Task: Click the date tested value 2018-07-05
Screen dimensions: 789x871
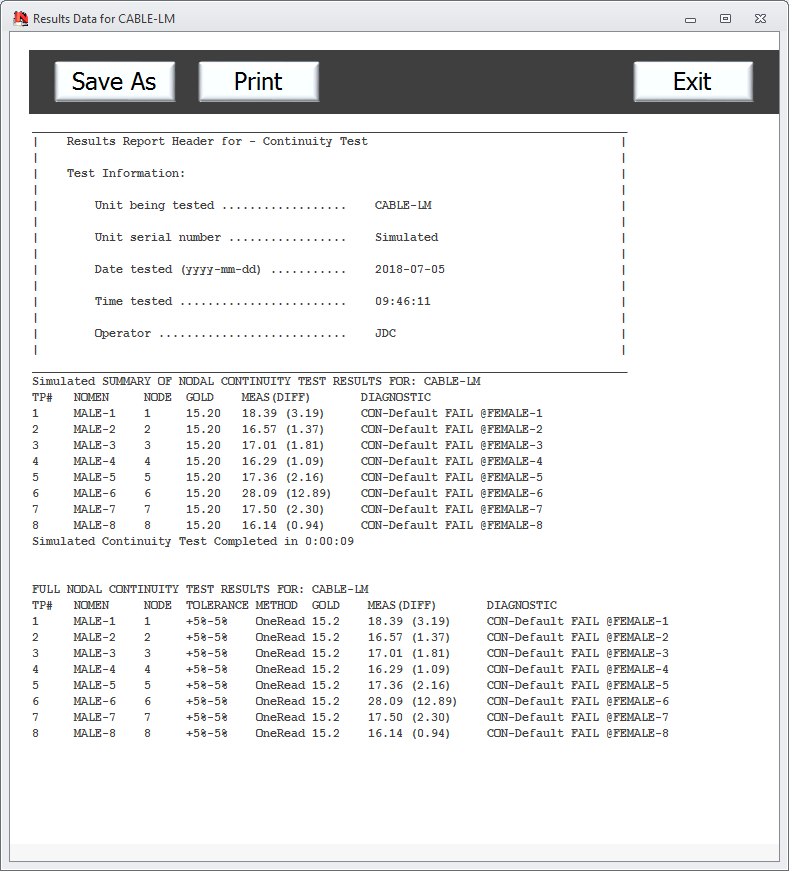Action: (x=410, y=270)
